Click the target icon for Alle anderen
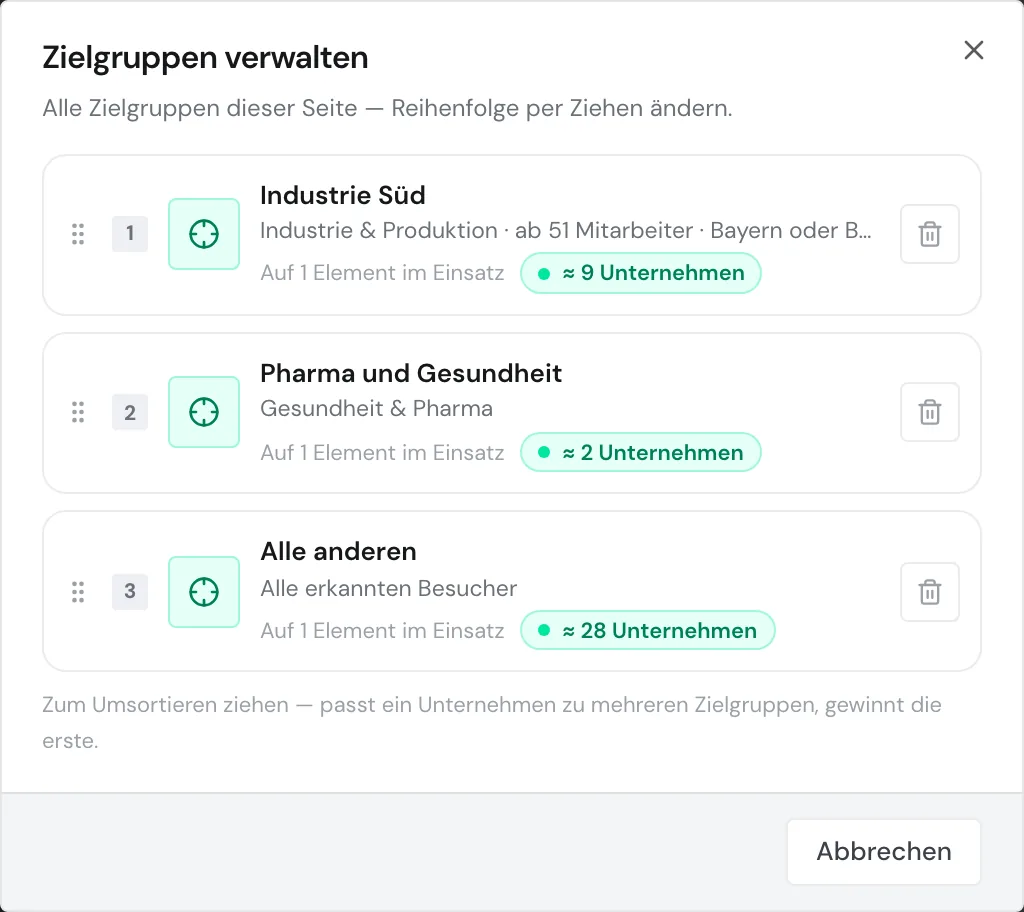This screenshot has height=912, width=1024. pyautogui.click(x=204, y=592)
